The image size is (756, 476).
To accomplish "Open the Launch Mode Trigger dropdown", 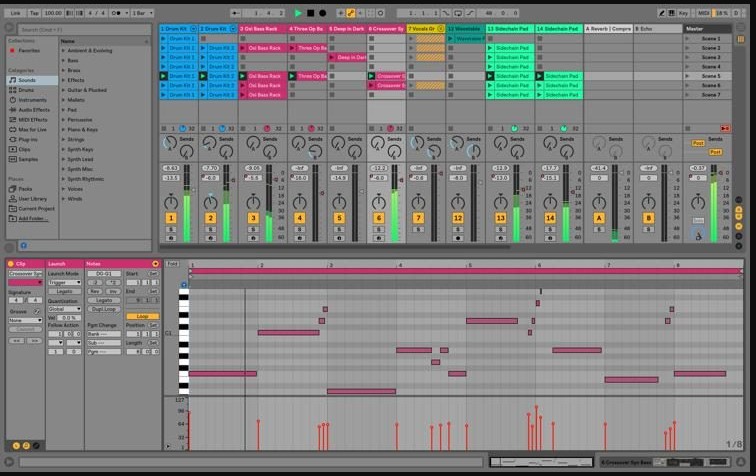I will pos(65,282).
